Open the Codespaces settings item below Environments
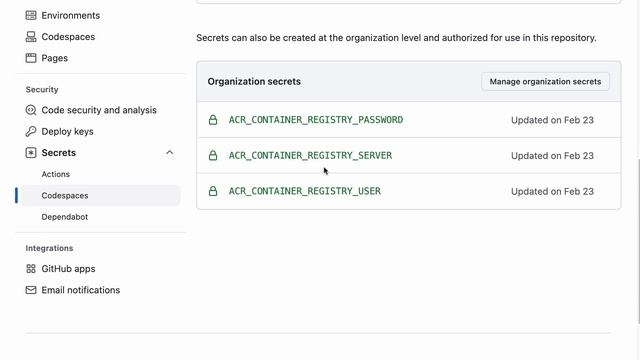The height and width of the screenshot is (360, 640). pos(68,37)
